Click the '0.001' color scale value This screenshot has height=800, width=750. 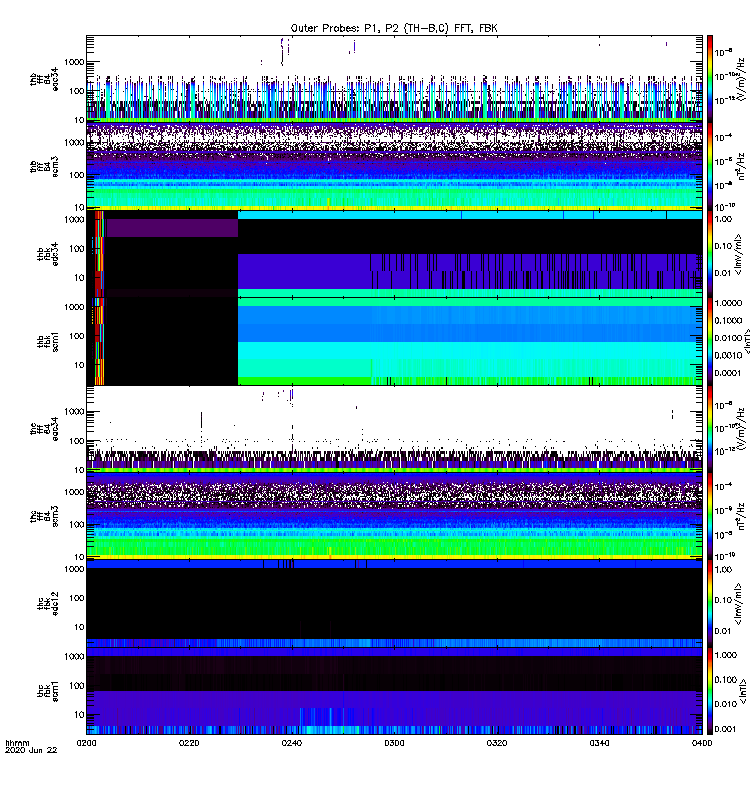pyautogui.click(x=726, y=729)
